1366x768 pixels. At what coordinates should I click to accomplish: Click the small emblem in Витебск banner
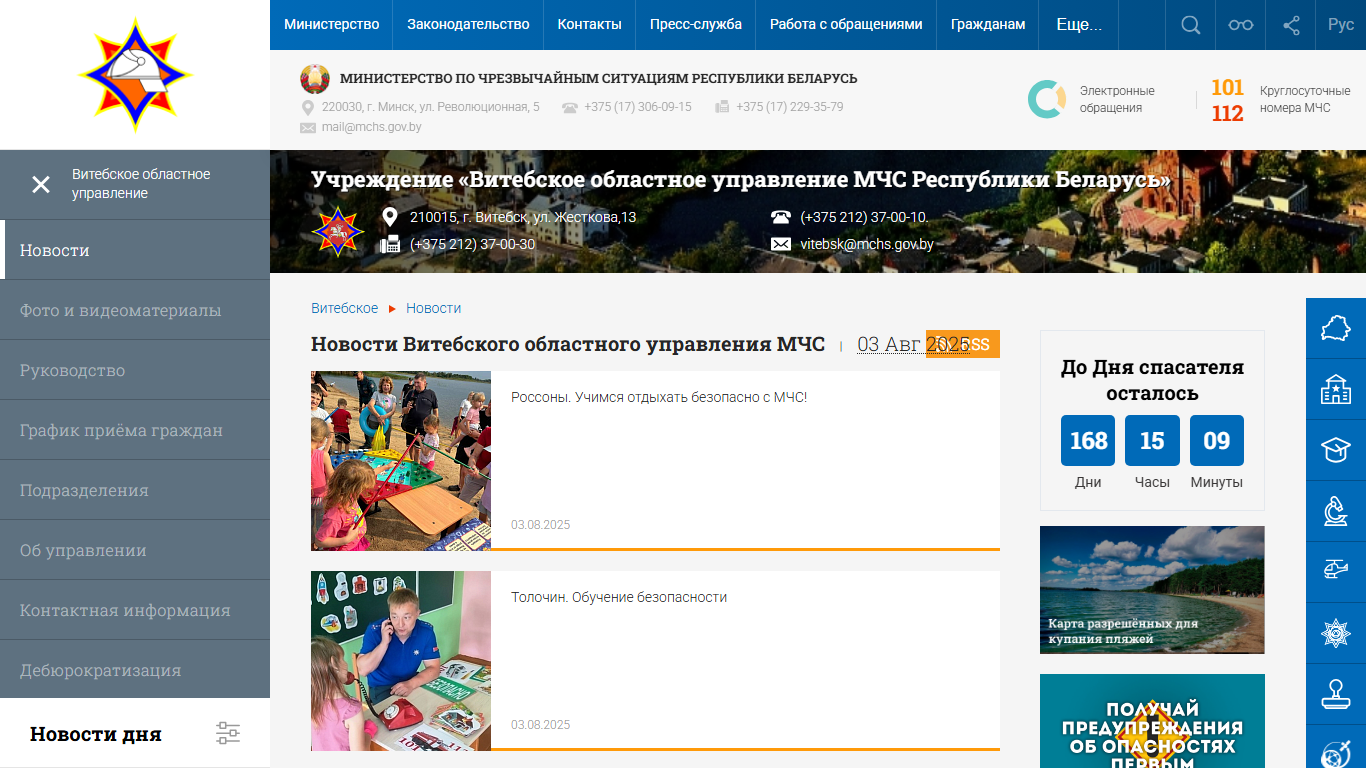(338, 230)
